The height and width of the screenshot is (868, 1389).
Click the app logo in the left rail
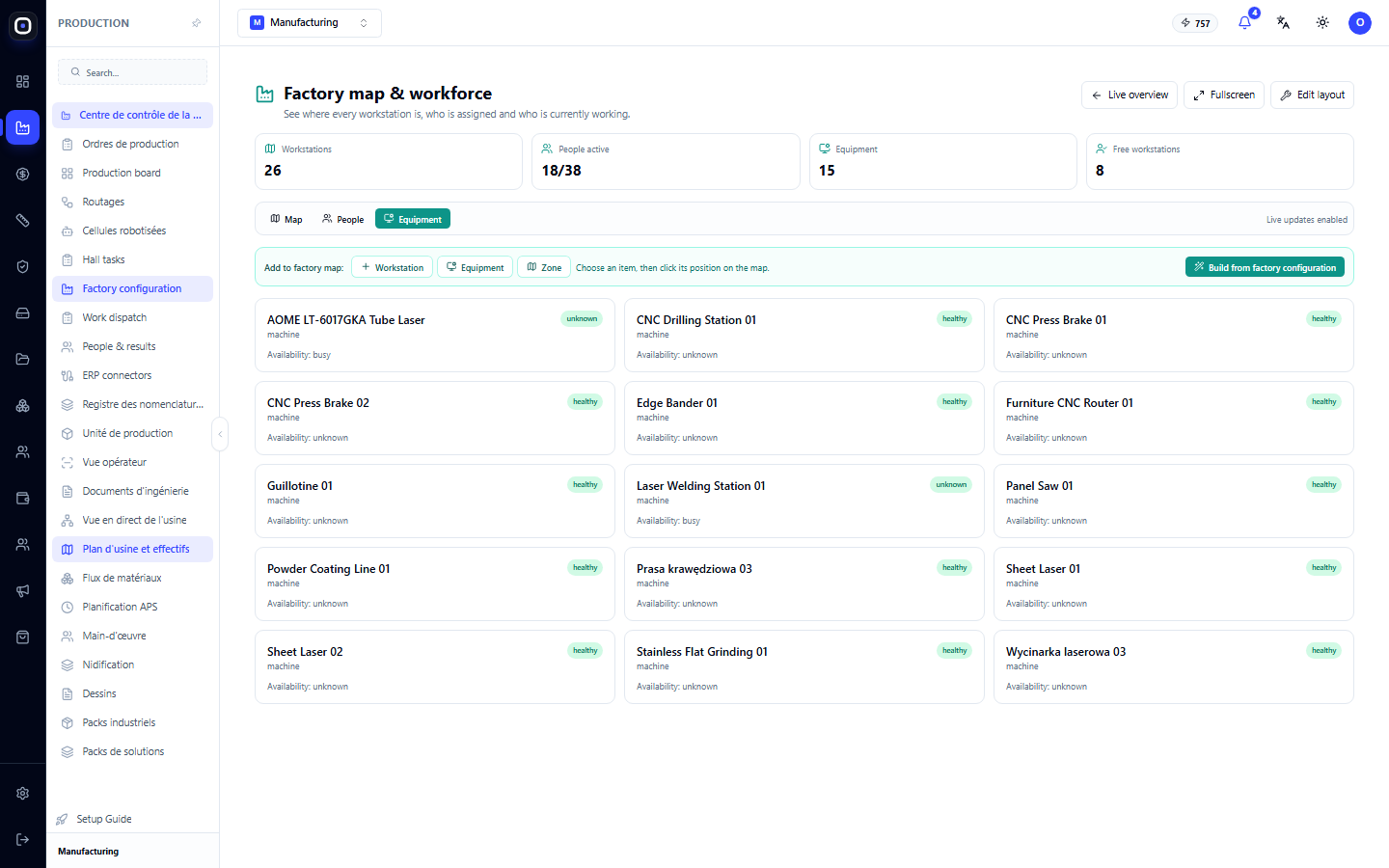pos(23,26)
